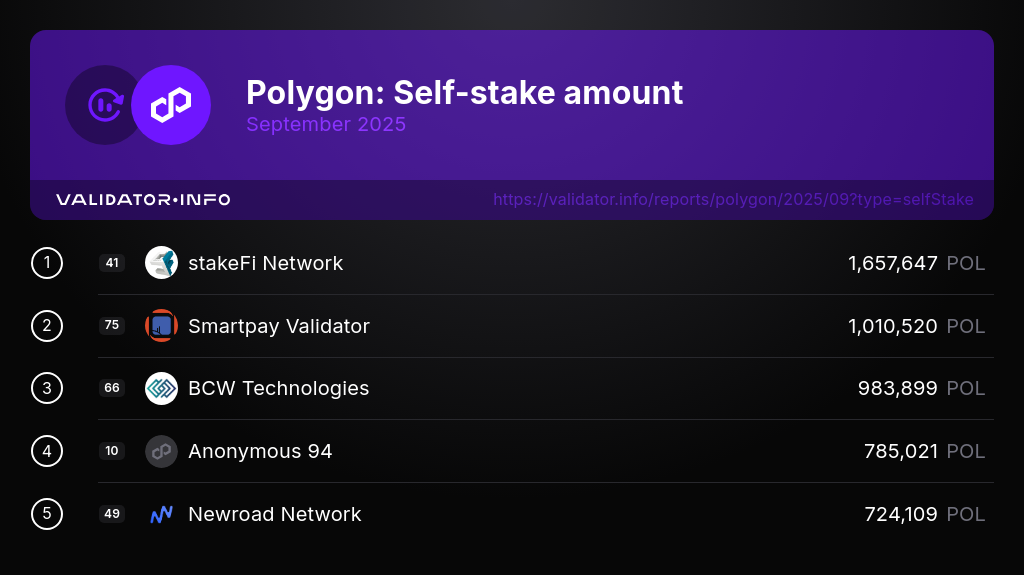Screen dimensions: 1024x575
Task: Open the stakeFi Network validator name
Action: click(x=265, y=263)
